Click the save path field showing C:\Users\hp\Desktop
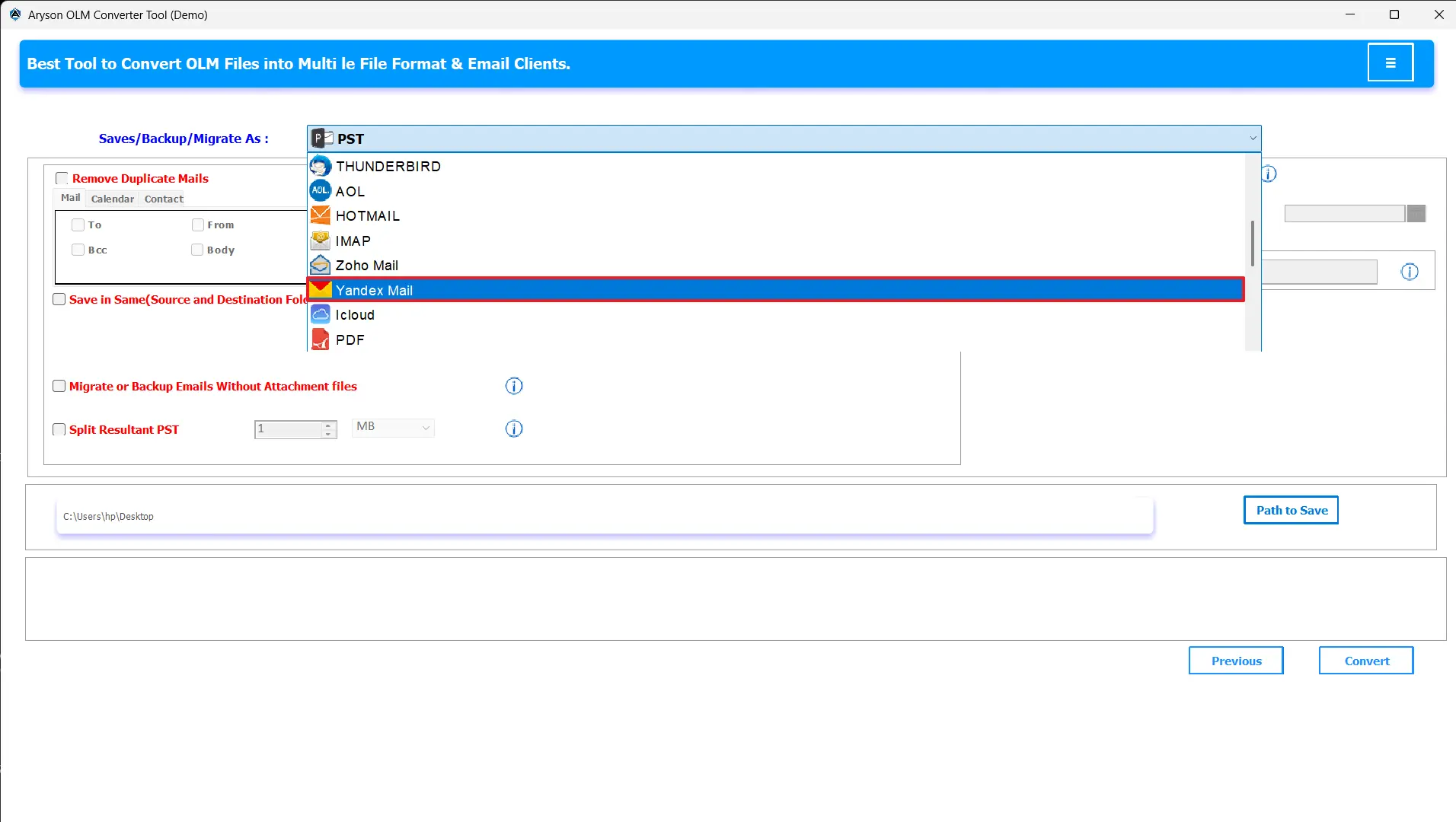Image resolution: width=1456 pixels, height=822 pixels. (x=605, y=516)
